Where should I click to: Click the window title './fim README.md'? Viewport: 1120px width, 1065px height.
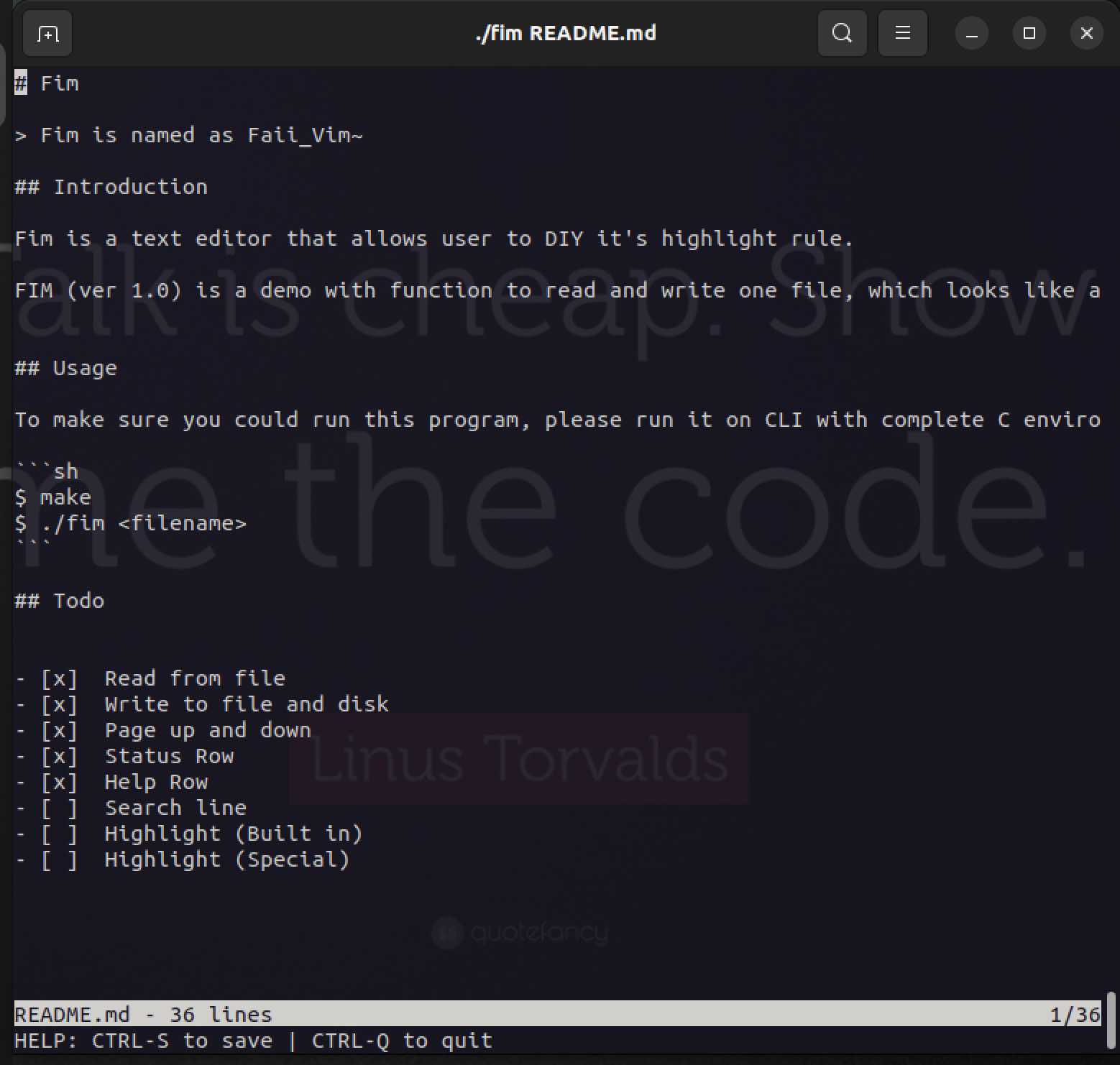click(566, 33)
